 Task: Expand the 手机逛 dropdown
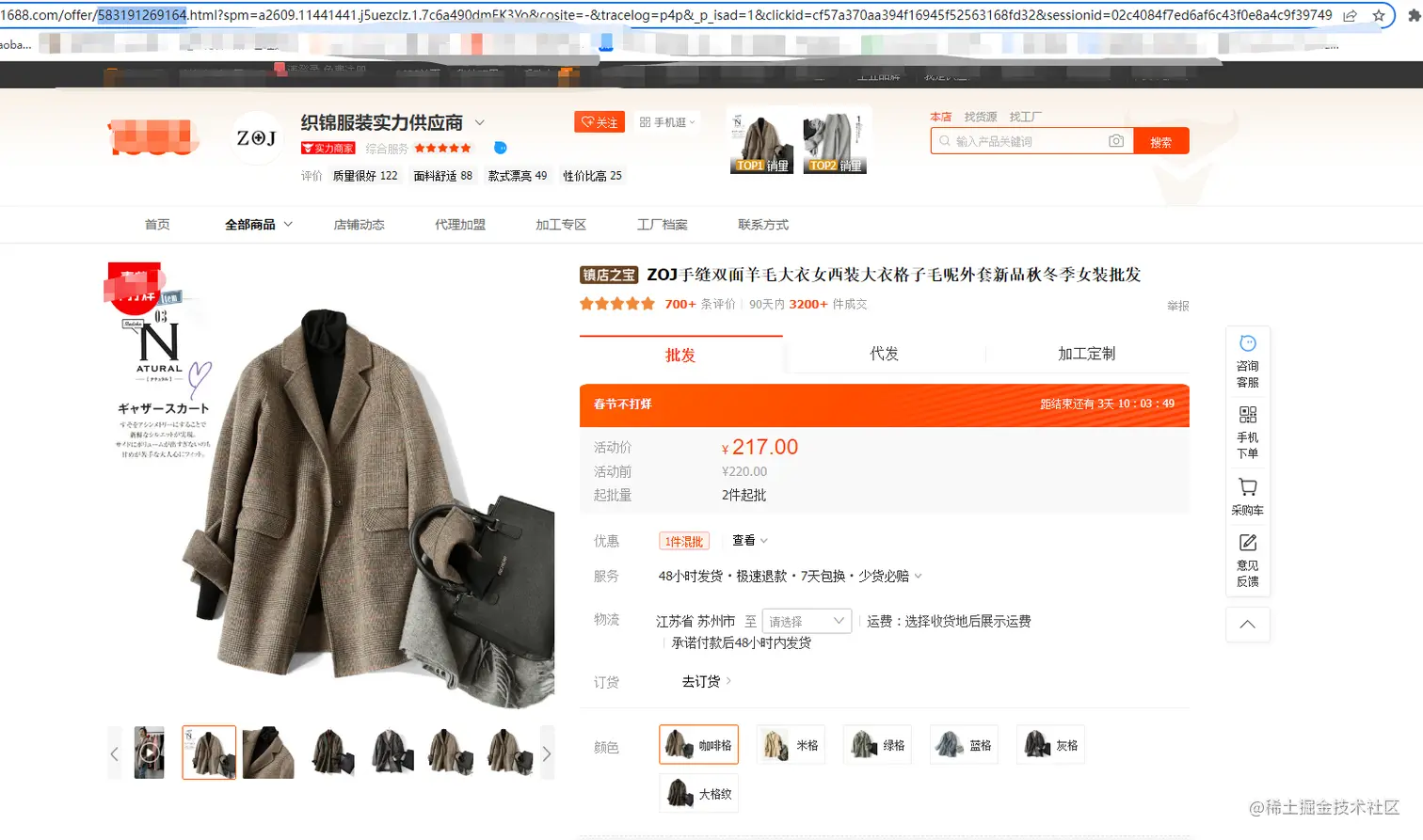[x=667, y=122]
